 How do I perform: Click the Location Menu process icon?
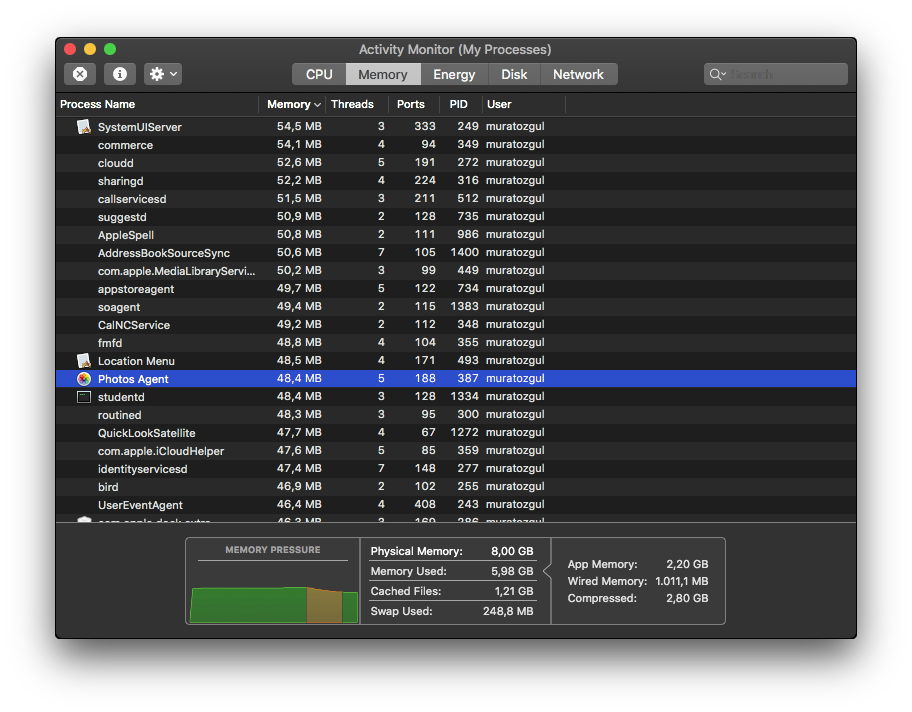[84, 361]
